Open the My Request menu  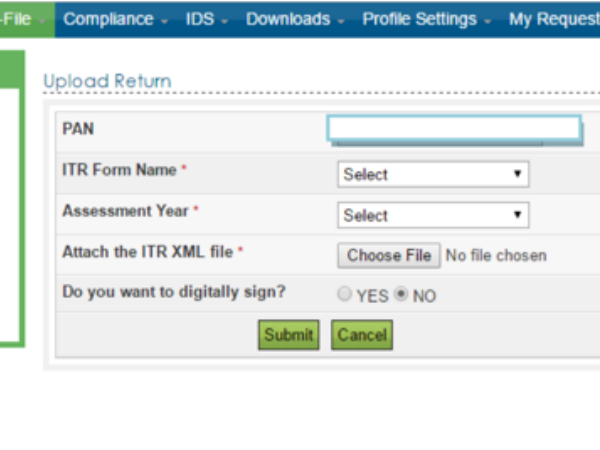point(553,19)
